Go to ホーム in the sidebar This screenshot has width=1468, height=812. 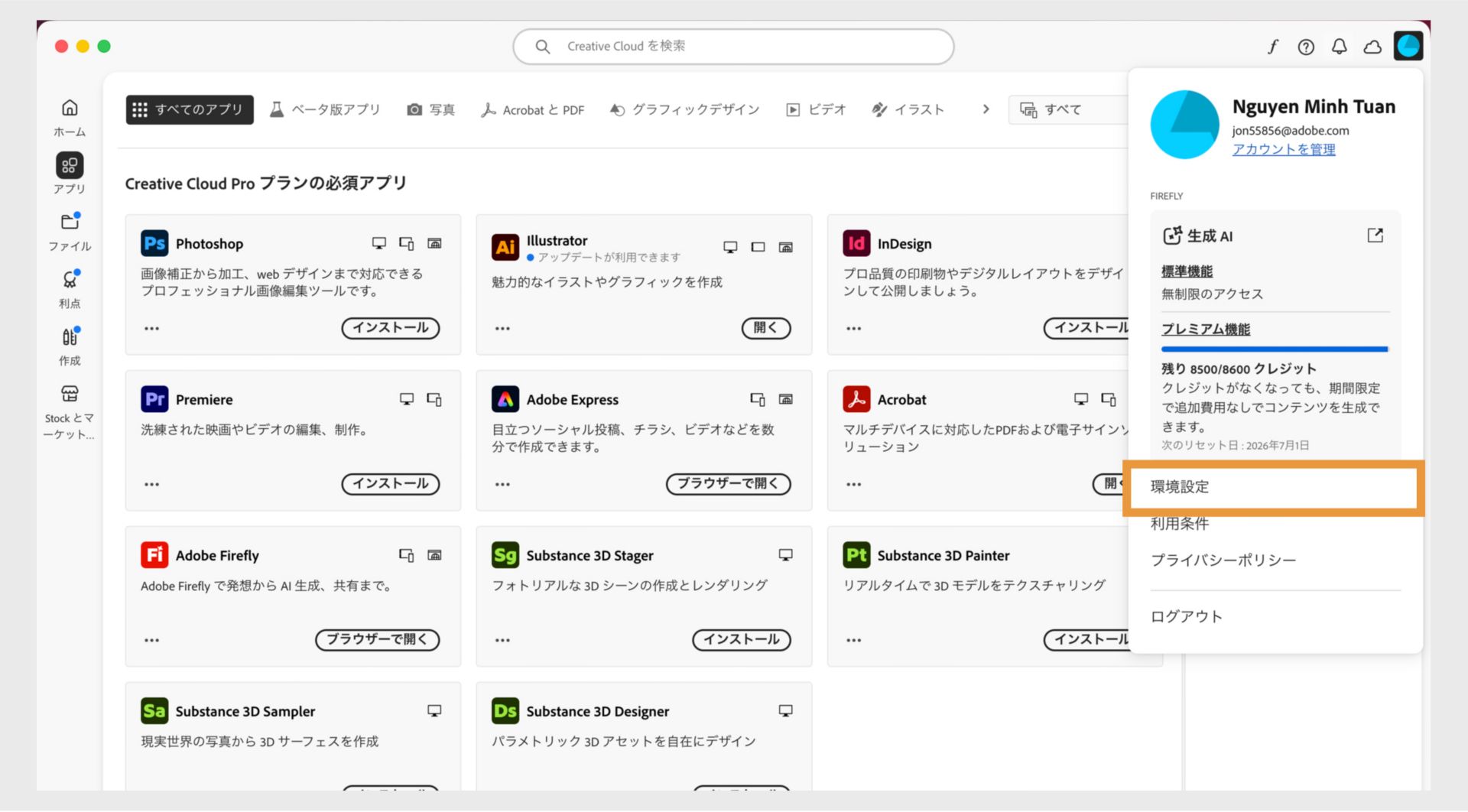click(70, 118)
